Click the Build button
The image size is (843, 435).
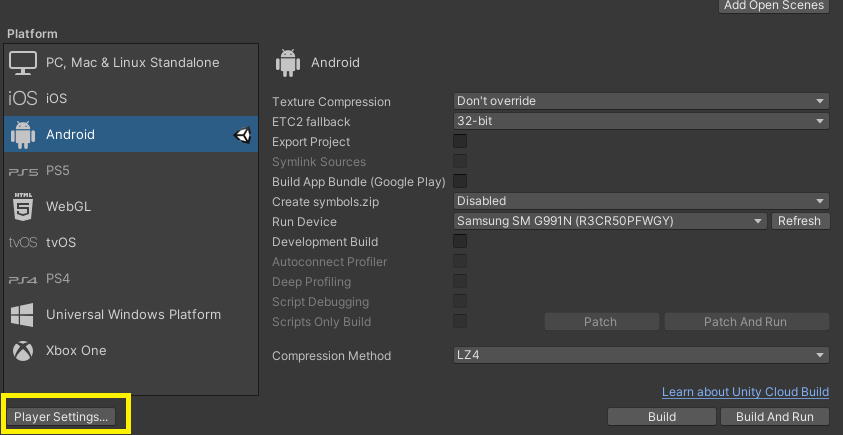click(662, 417)
